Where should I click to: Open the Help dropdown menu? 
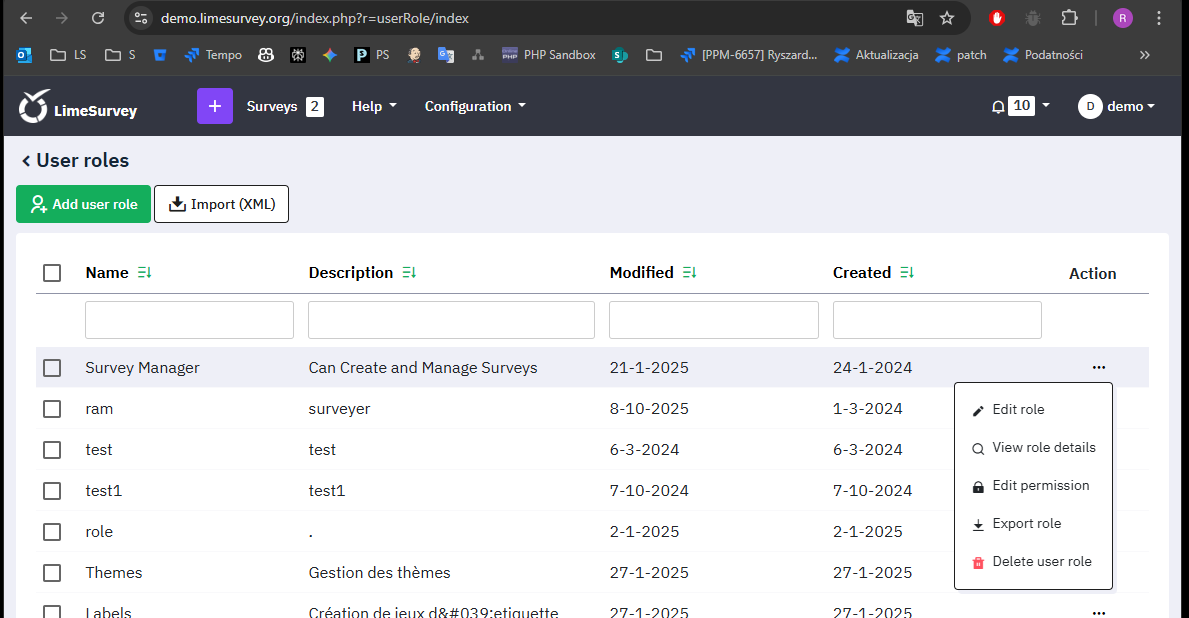pos(374,106)
